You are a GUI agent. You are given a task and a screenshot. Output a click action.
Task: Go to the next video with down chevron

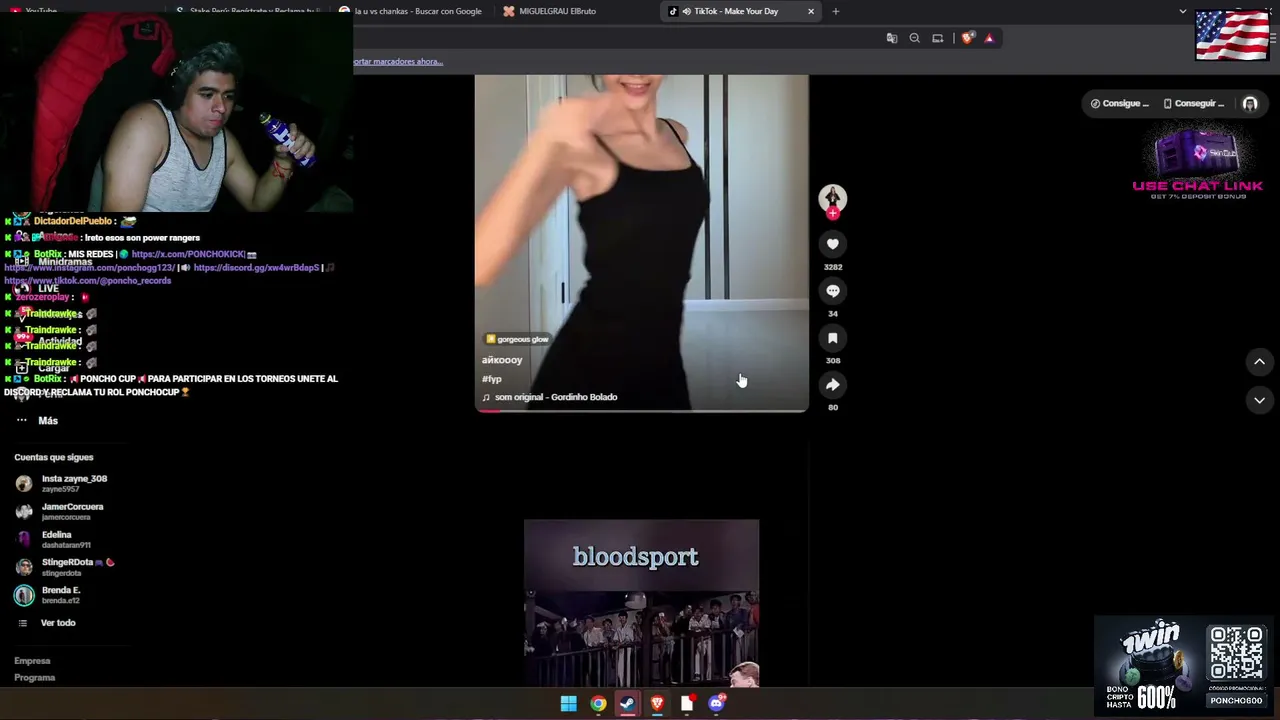tap(1259, 400)
